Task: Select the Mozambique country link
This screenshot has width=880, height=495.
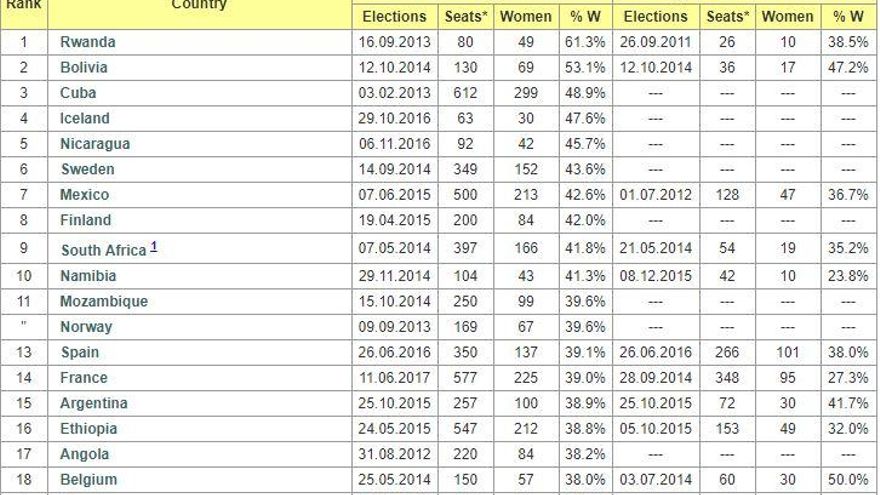Action: pos(104,301)
